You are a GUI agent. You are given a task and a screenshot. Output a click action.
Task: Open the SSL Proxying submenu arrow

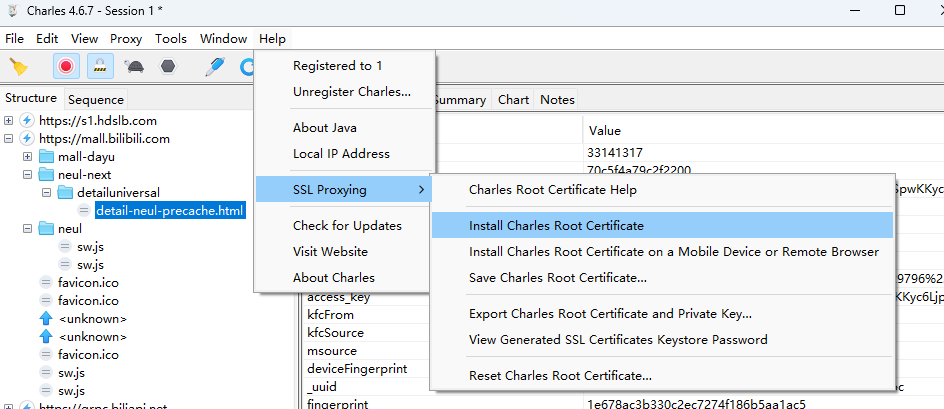[x=422, y=190]
